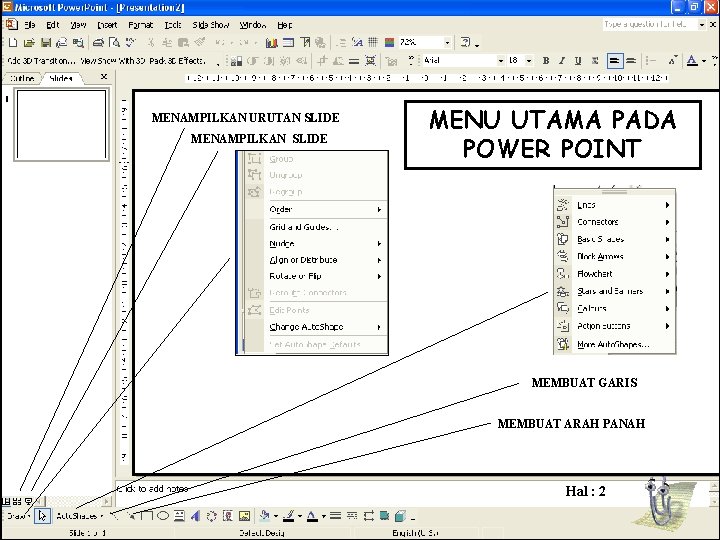
Task: Click the Add 3D Transition button
Action: (x=41, y=61)
